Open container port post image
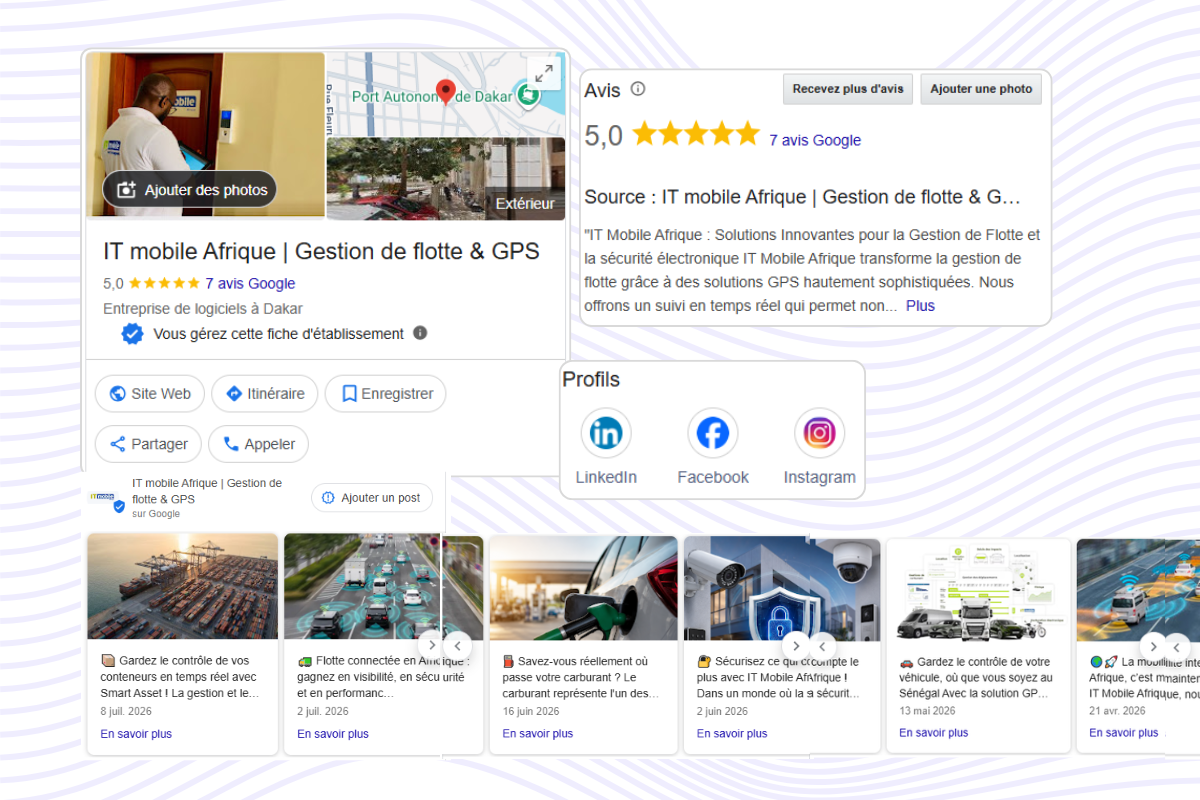The width and height of the screenshot is (1200, 800). pyautogui.click(x=182, y=586)
